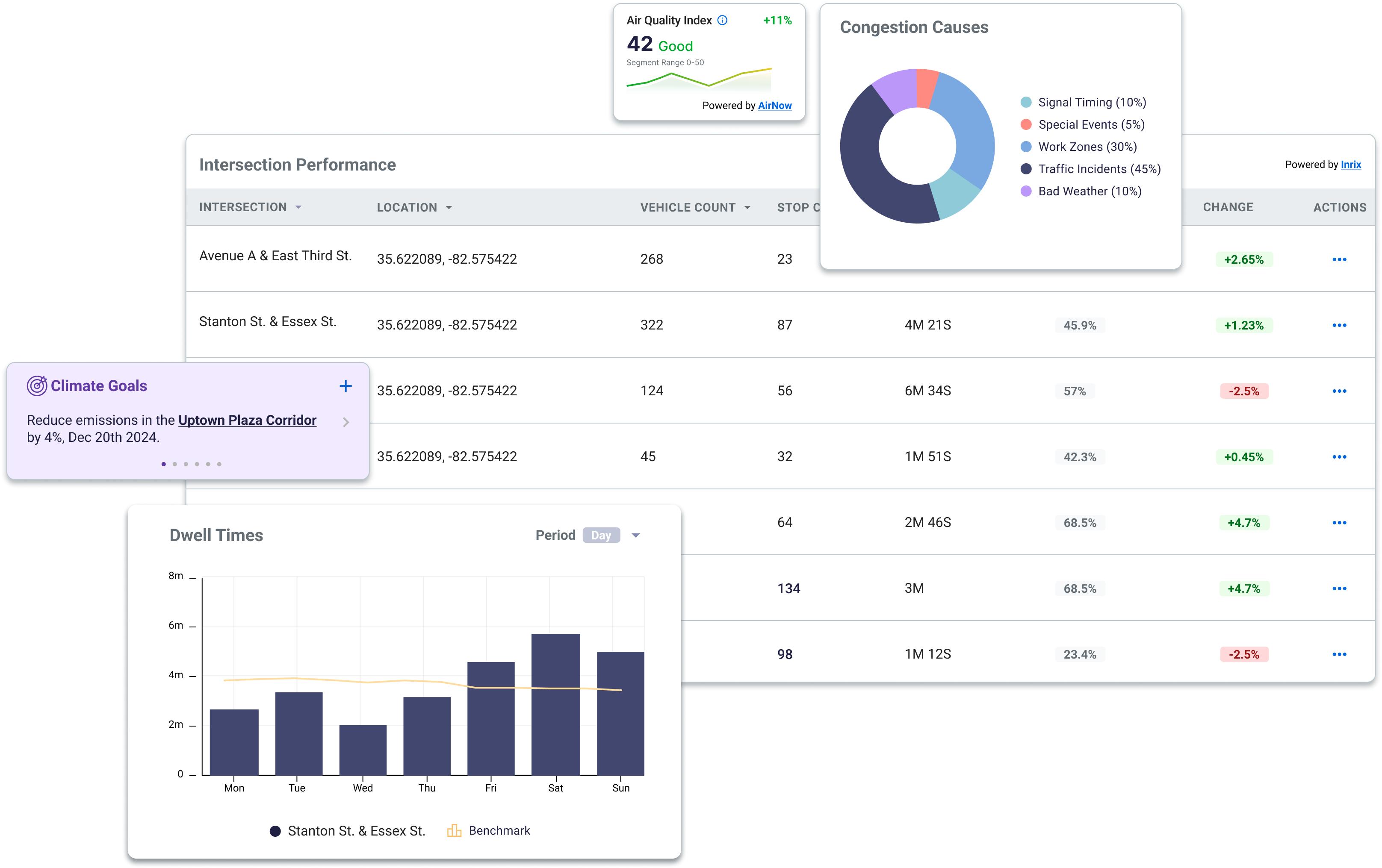The width and height of the screenshot is (1382, 868).
Task: Click the Air Quality Index info icon
Action: point(723,21)
